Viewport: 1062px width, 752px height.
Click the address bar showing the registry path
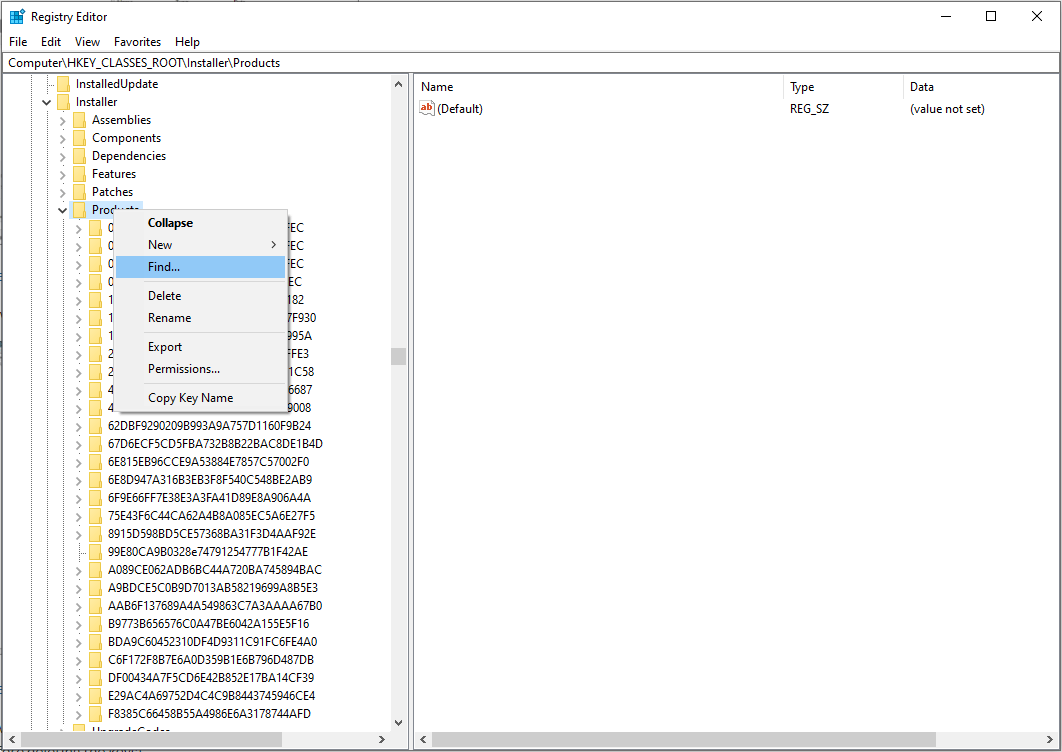pyautogui.click(x=300, y=62)
